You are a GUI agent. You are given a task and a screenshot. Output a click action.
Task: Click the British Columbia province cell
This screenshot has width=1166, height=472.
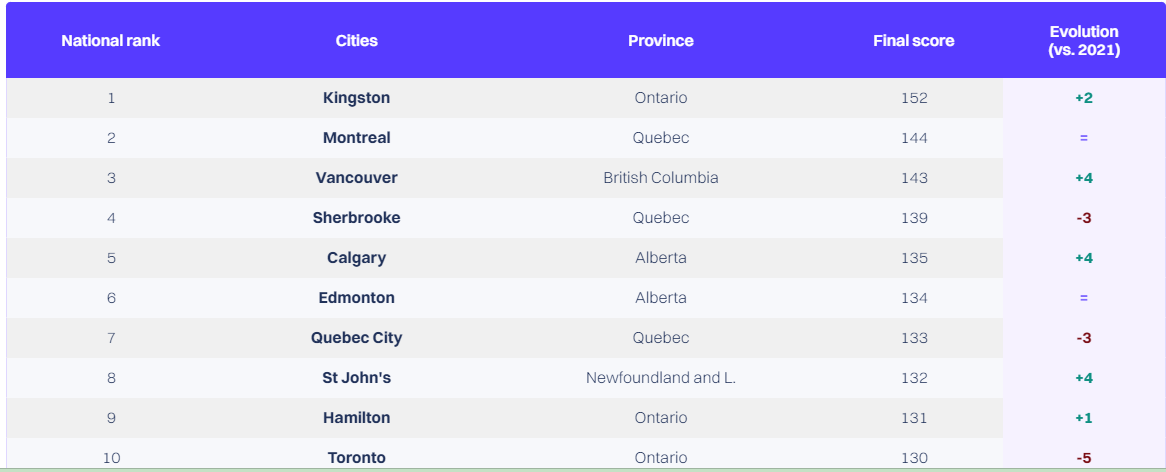661,178
